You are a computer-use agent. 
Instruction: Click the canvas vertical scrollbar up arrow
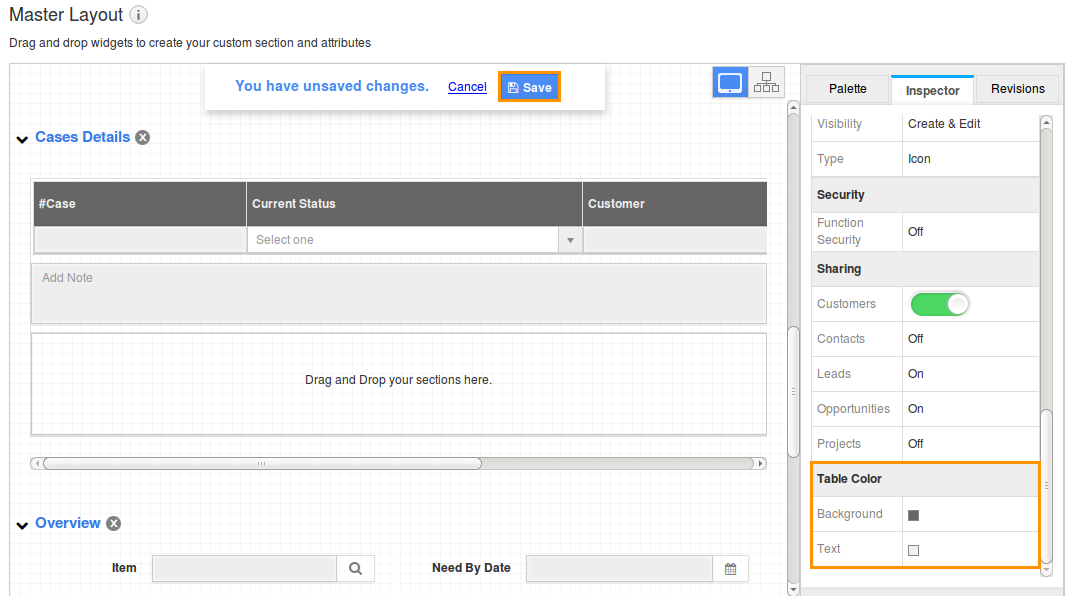coord(793,107)
